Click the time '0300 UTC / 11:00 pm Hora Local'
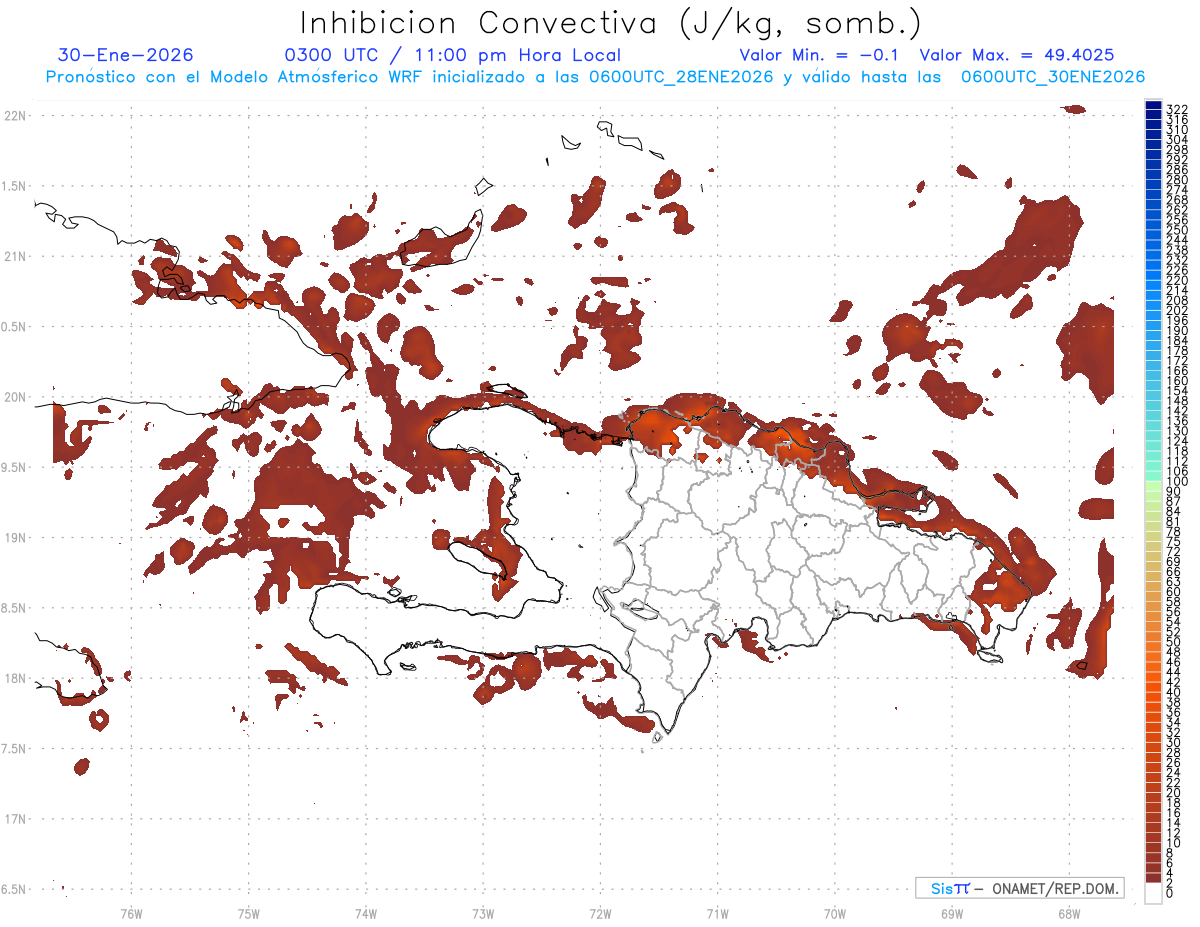The image size is (1200, 927). tap(453, 56)
